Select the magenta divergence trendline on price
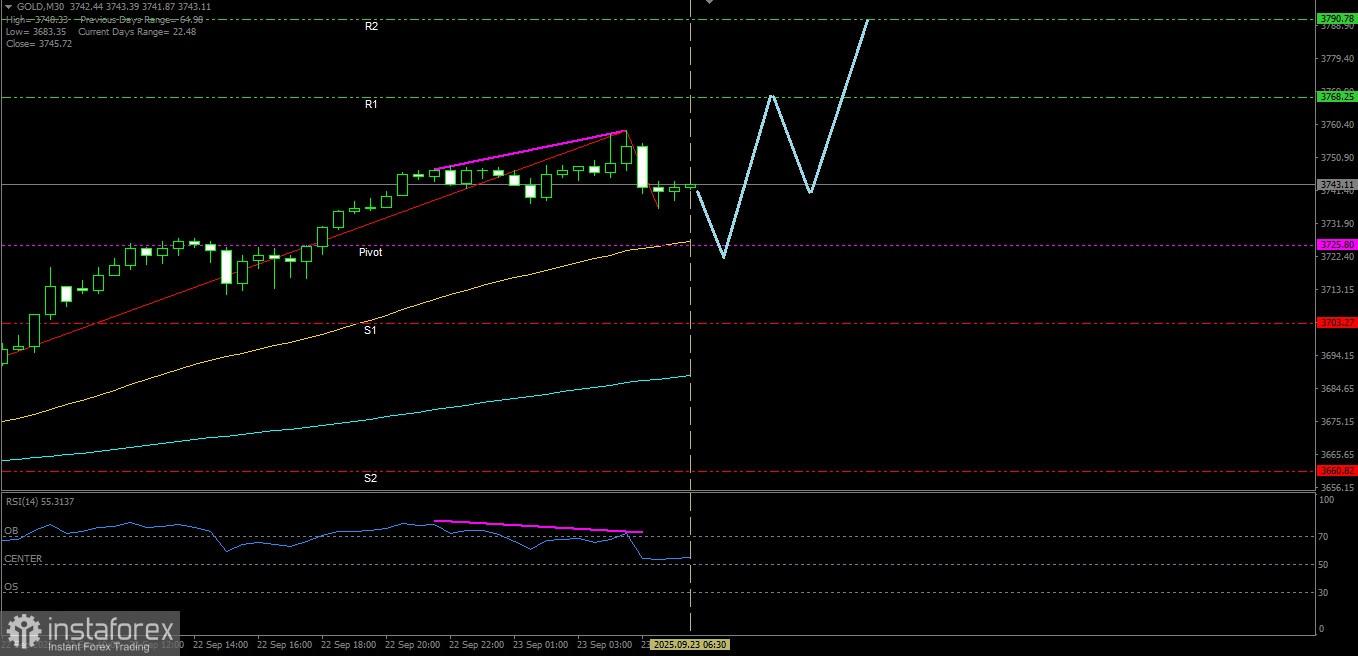 coord(530,150)
